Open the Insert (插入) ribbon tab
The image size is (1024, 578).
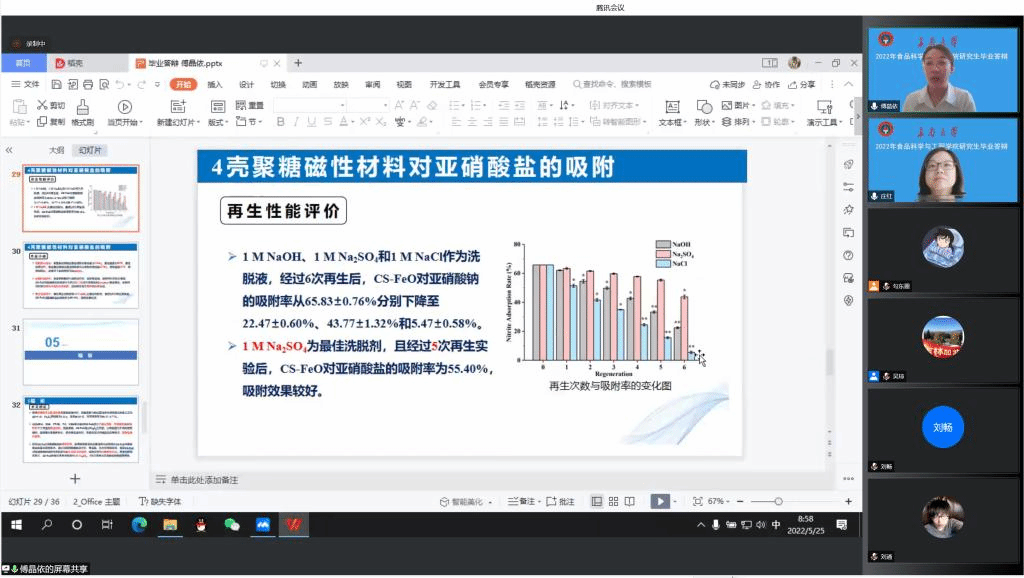(x=215, y=85)
